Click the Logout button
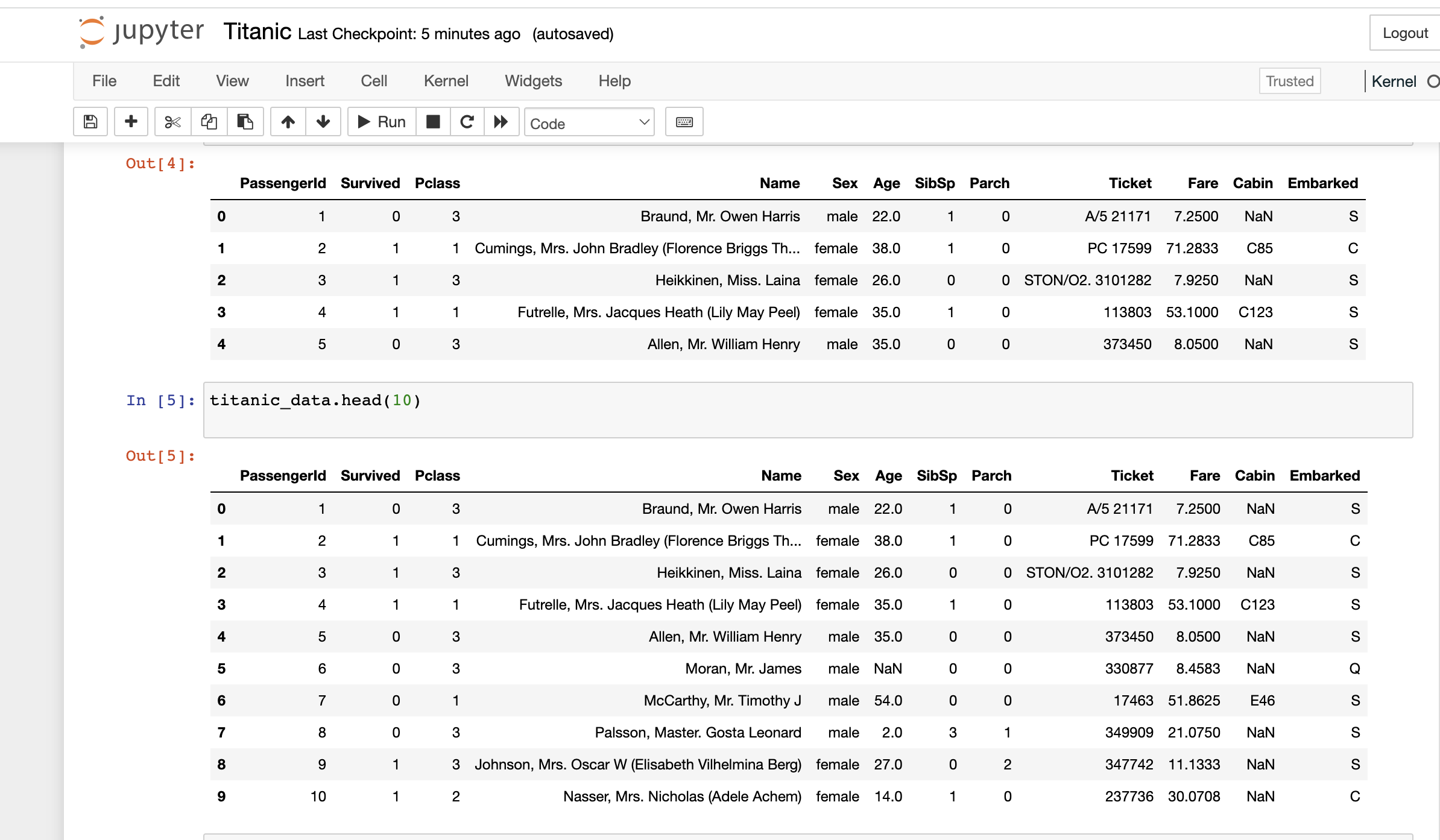1440x840 pixels. [x=1404, y=33]
